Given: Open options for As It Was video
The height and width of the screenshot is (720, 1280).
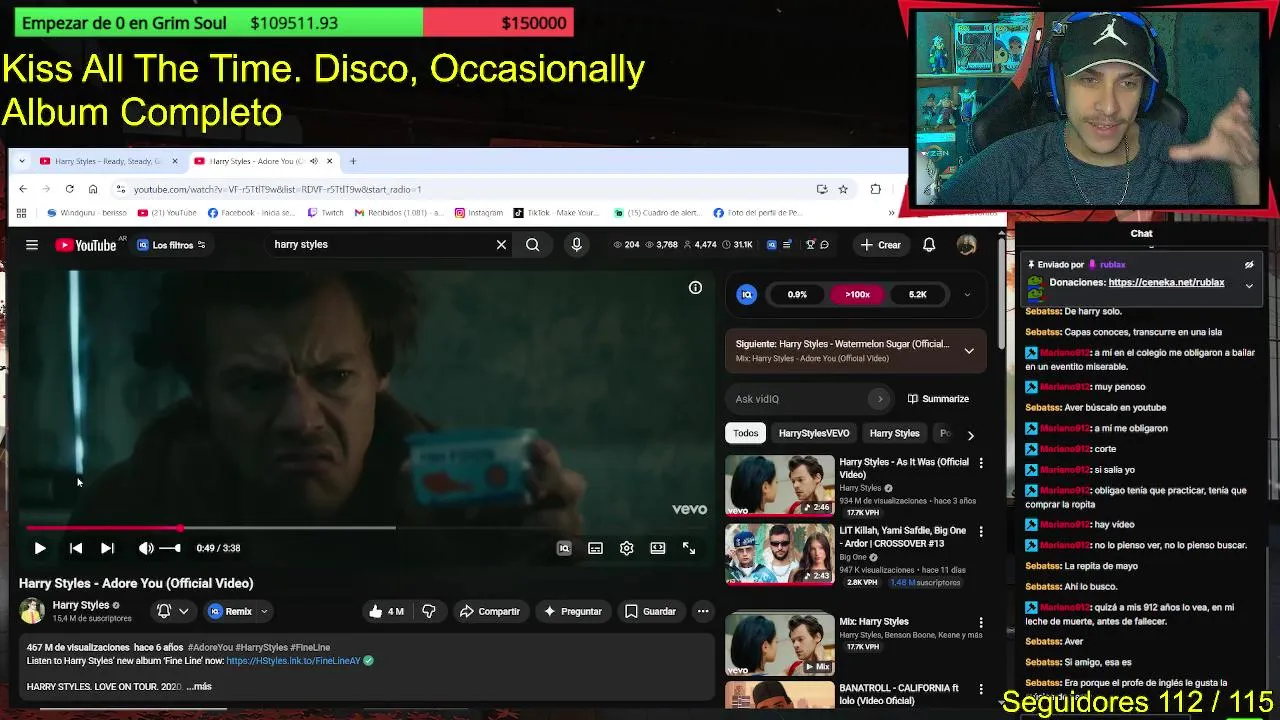Looking at the screenshot, I should pos(981,463).
